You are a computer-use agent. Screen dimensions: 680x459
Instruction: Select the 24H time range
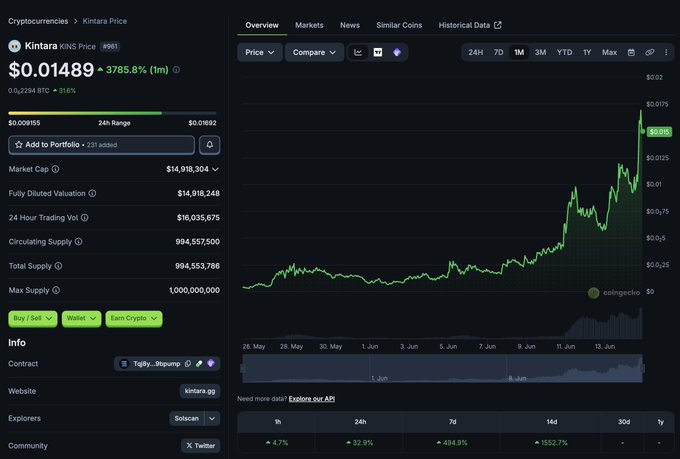click(475, 52)
